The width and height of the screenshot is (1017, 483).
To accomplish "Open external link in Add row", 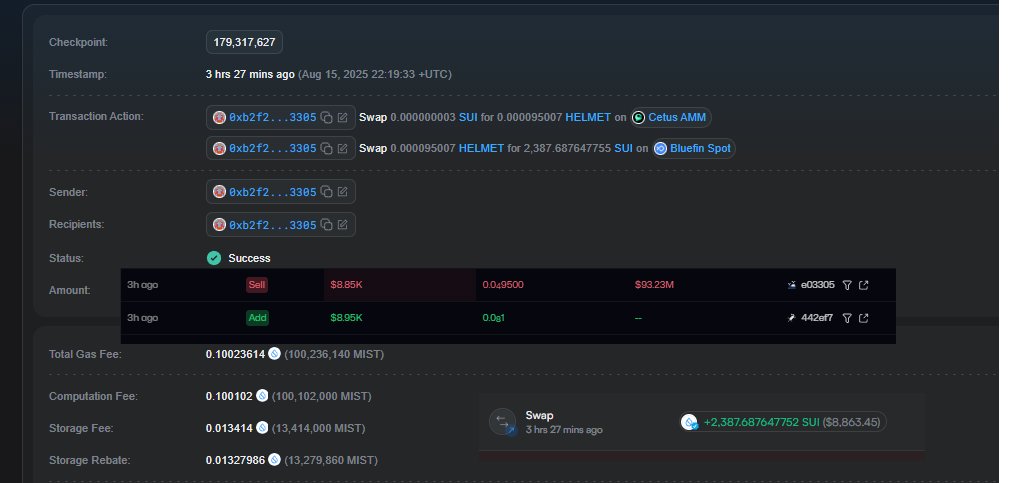I will point(863,318).
